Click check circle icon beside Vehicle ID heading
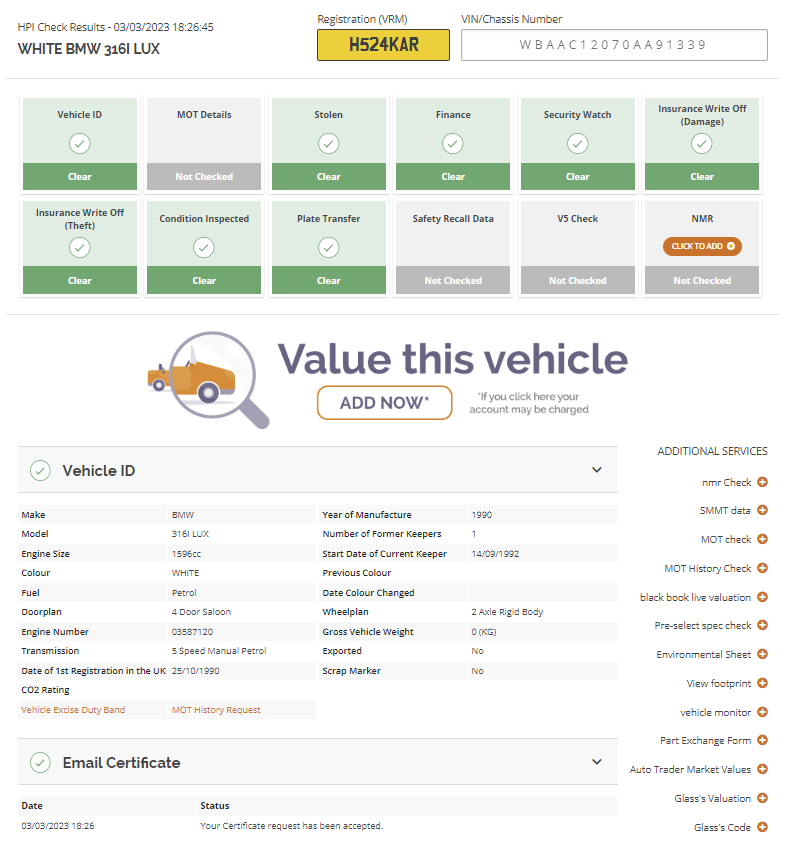 (x=40, y=470)
